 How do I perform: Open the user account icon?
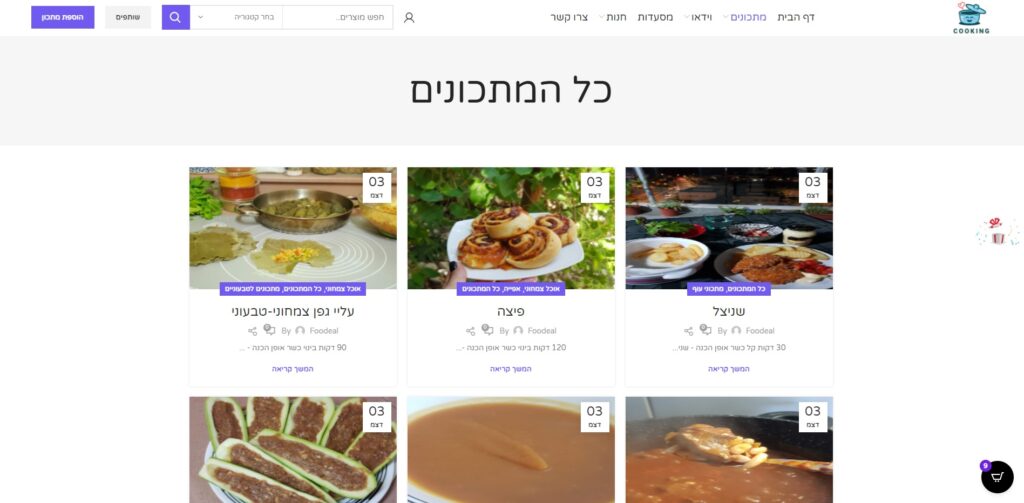coord(409,18)
